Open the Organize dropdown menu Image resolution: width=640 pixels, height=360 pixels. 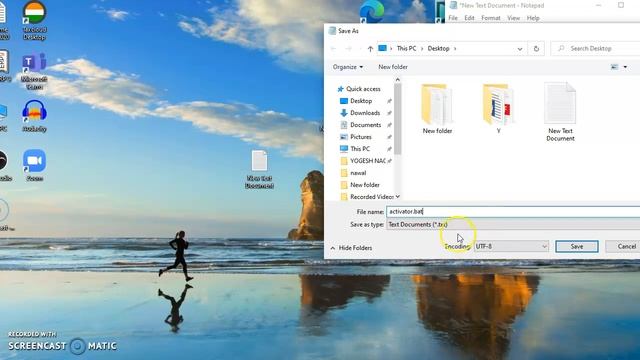pos(347,67)
